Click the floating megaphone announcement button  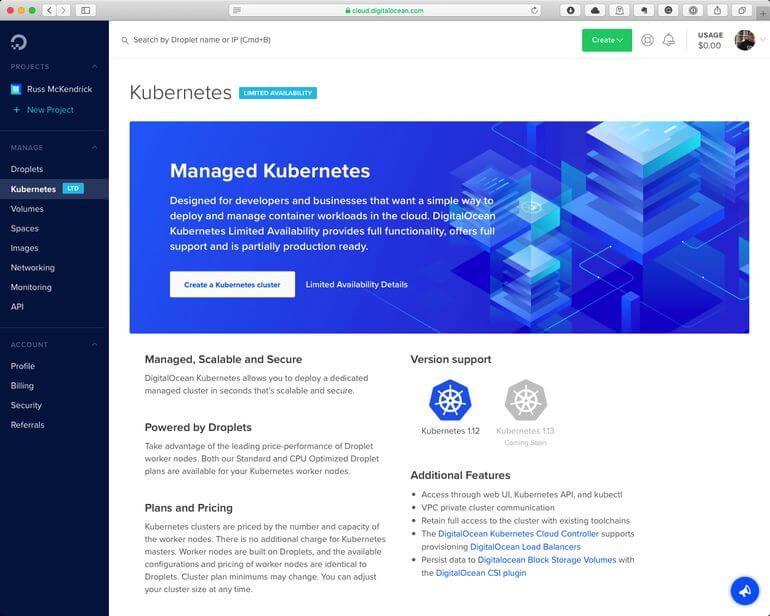coord(744,591)
